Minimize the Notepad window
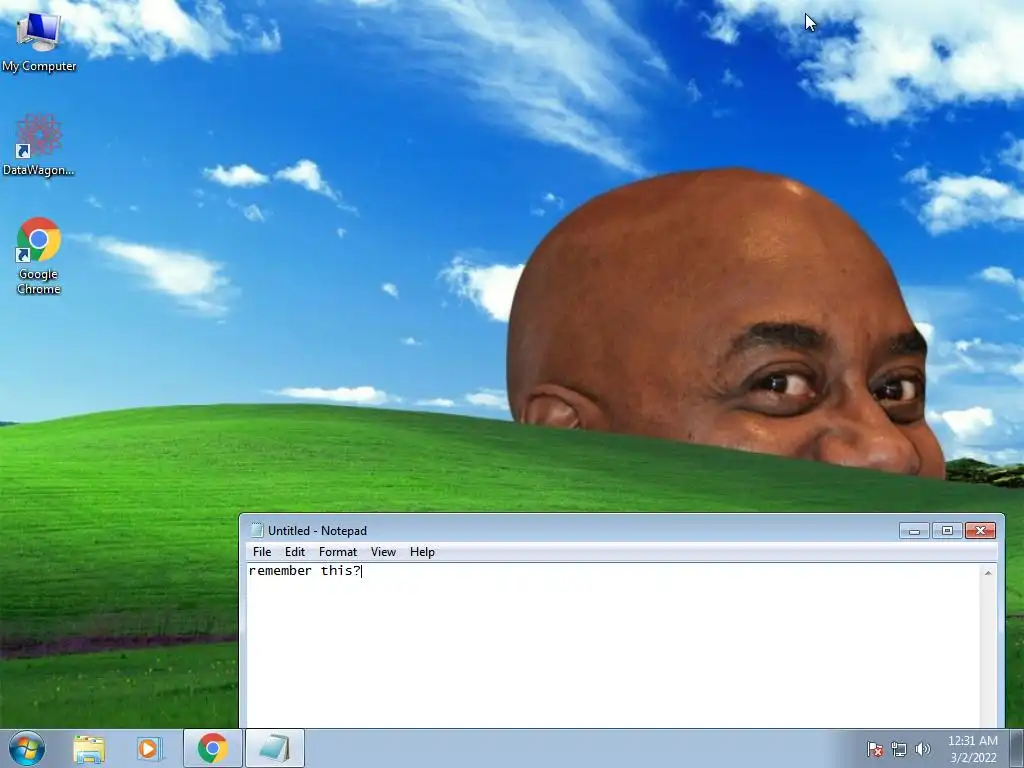This screenshot has width=1024, height=768. pos(914,531)
